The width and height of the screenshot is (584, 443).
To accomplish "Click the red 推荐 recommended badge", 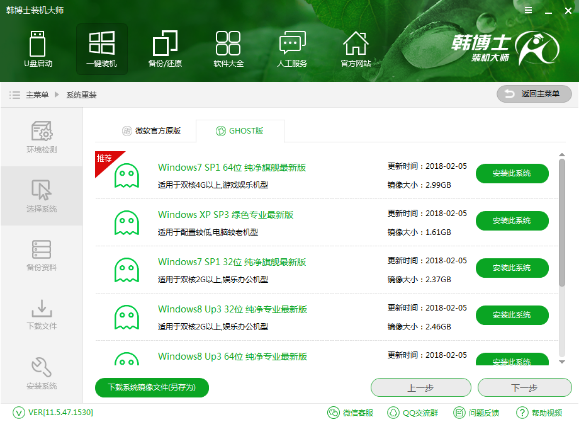I will pos(106,161).
